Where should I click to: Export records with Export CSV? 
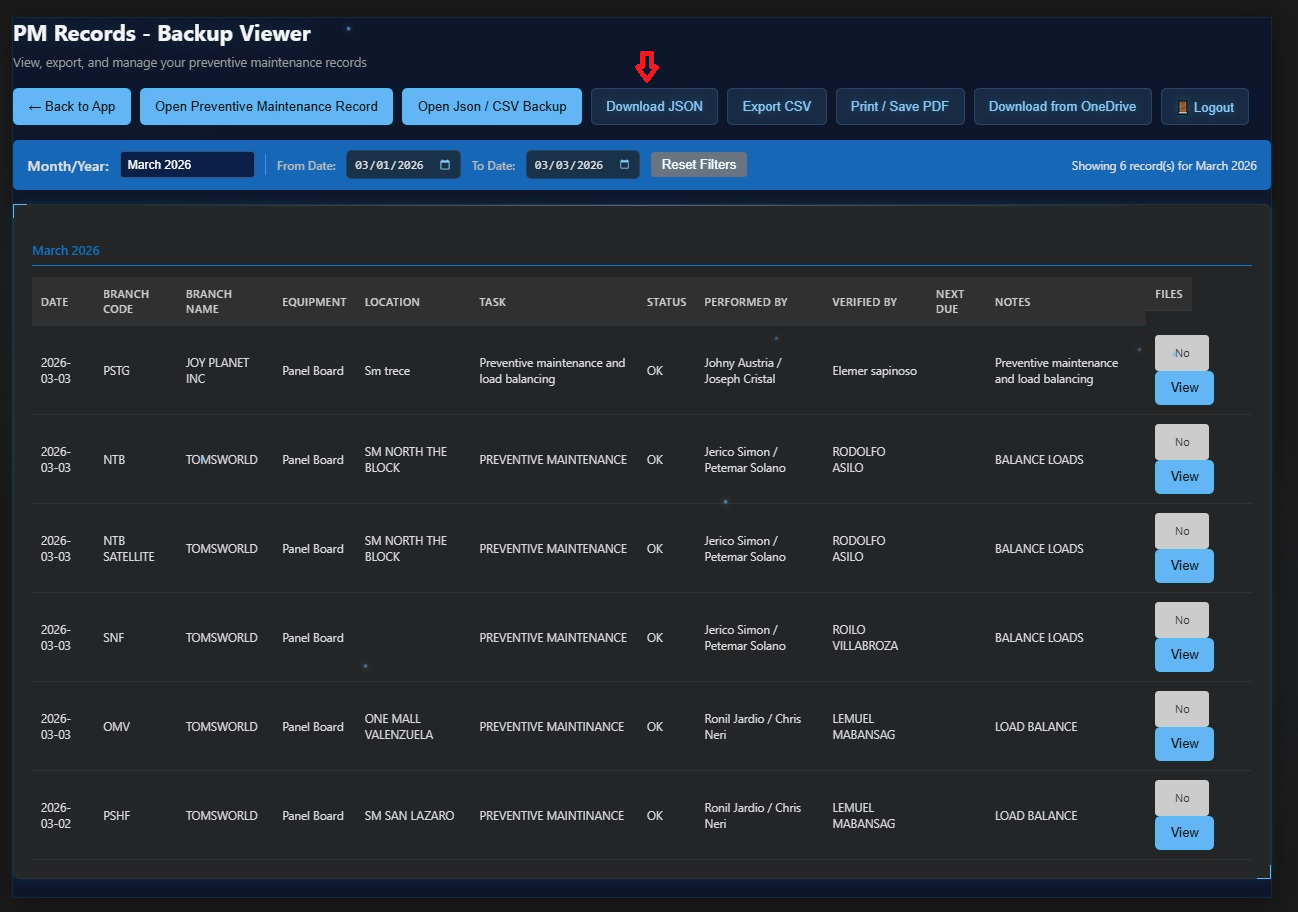tap(776, 107)
